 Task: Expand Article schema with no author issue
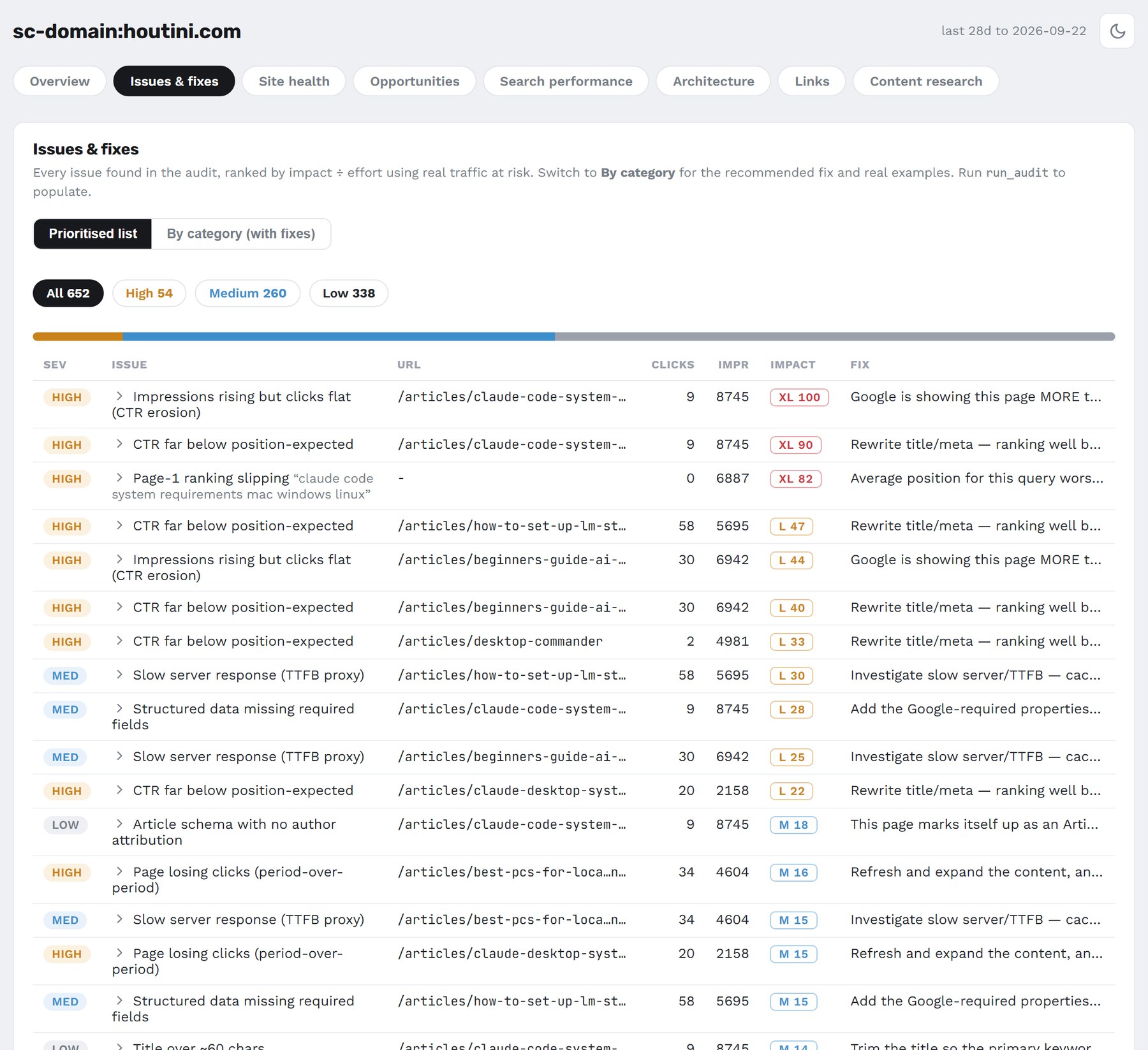pyautogui.click(x=119, y=824)
